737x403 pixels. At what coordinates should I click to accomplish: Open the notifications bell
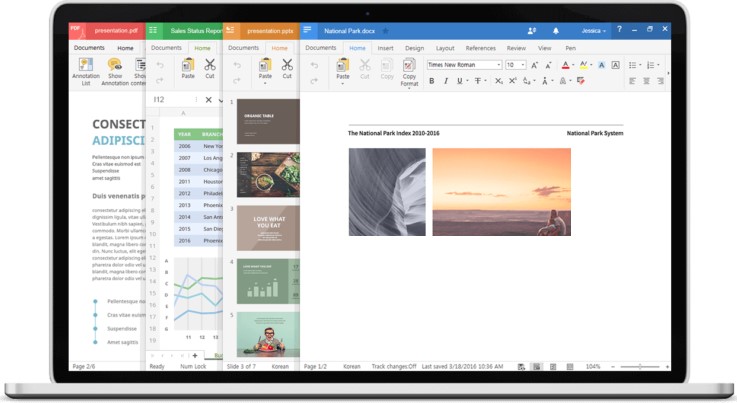click(556, 31)
